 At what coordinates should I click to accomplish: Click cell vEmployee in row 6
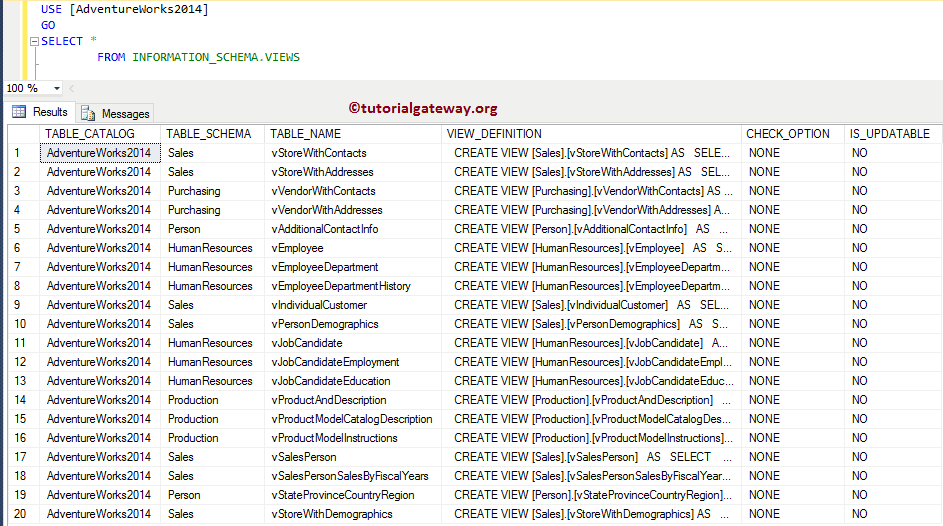353,248
